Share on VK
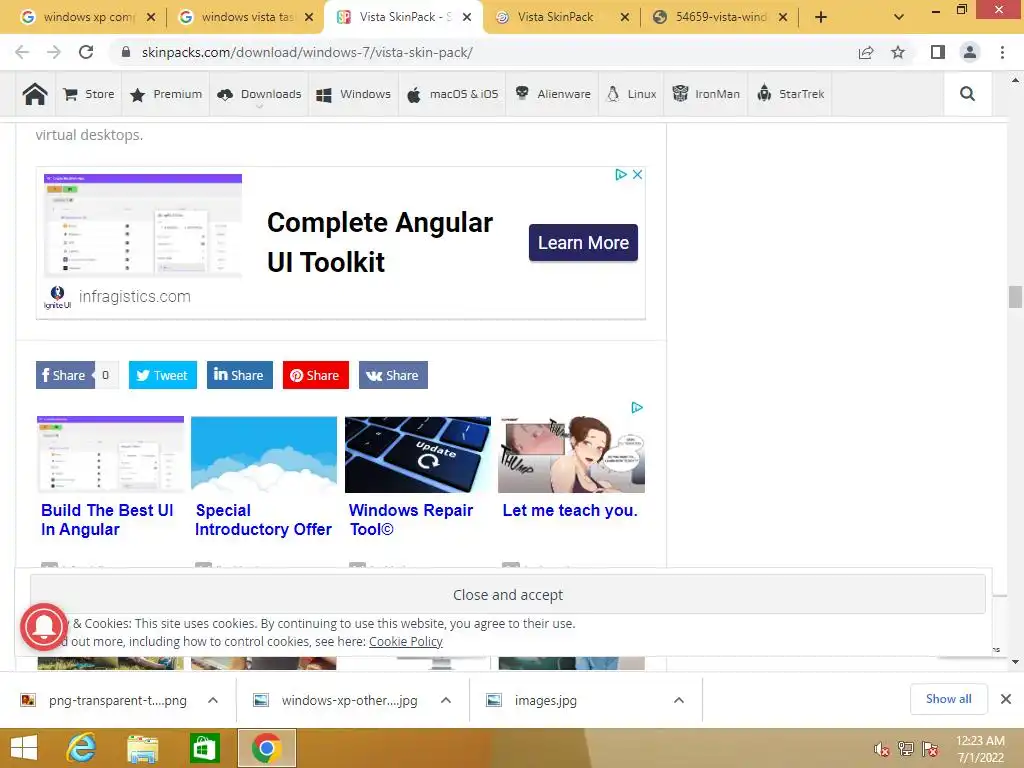 [x=393, y=375]
